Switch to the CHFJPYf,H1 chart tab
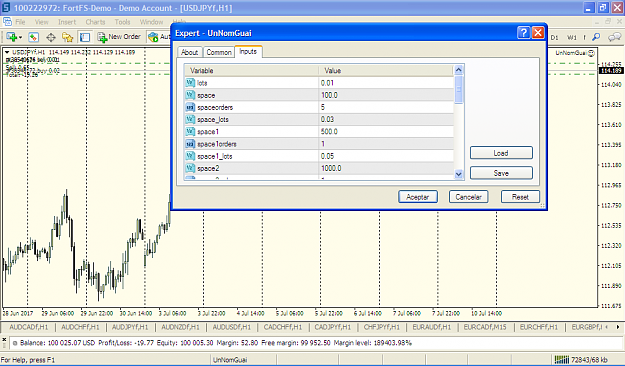Viewport: 625px width, 366px height. click(382, 327)
